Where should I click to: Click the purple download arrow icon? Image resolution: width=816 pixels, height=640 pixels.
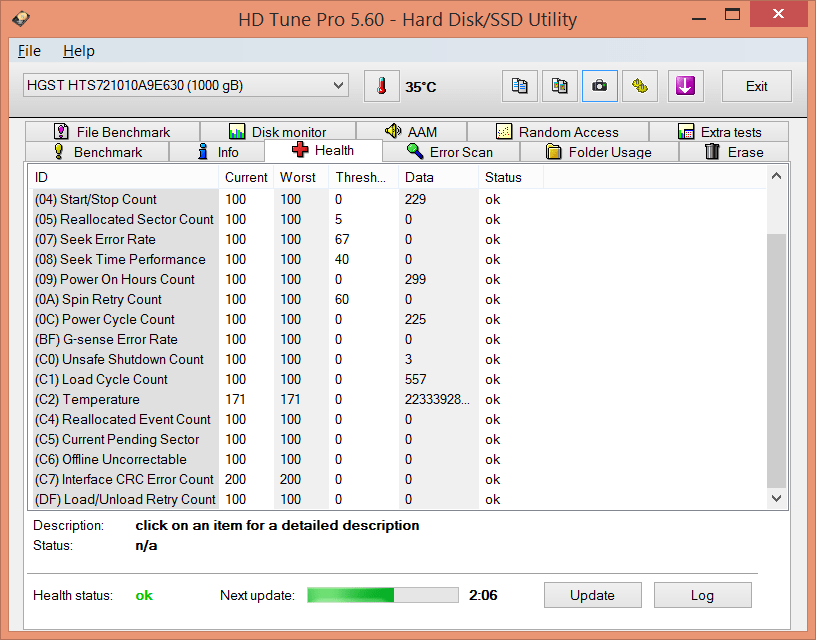point(685,86)
